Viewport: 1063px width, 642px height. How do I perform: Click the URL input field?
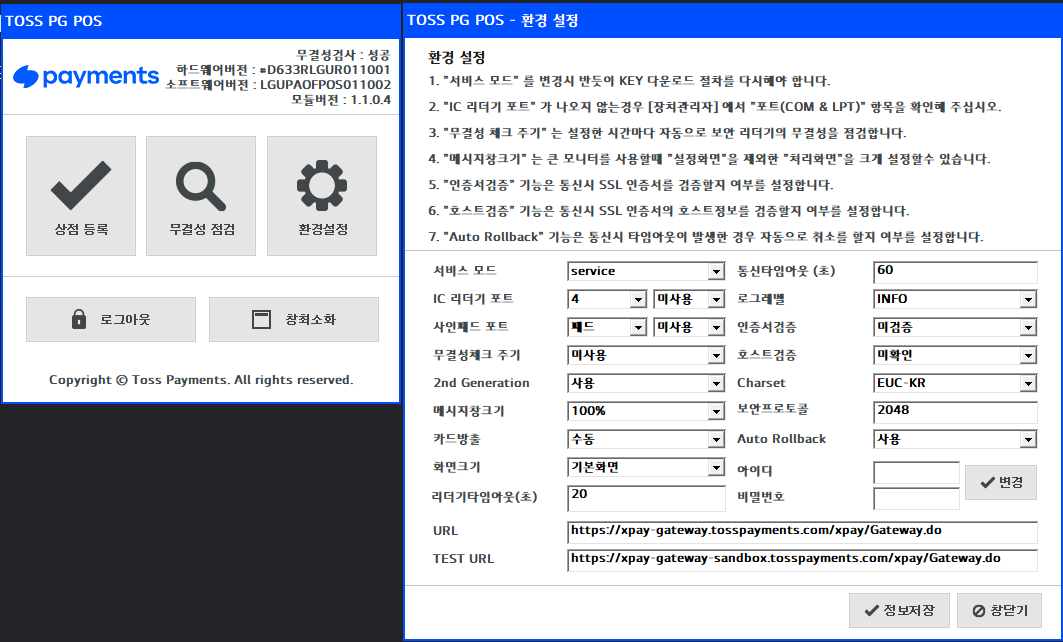(802, 532)
